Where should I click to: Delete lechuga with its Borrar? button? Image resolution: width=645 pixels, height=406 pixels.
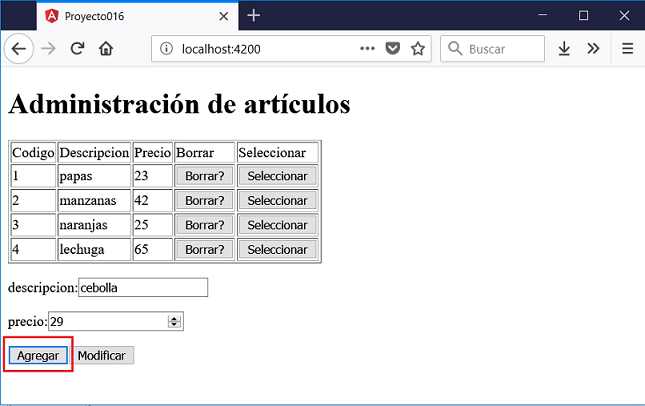(x=204, y=250)
